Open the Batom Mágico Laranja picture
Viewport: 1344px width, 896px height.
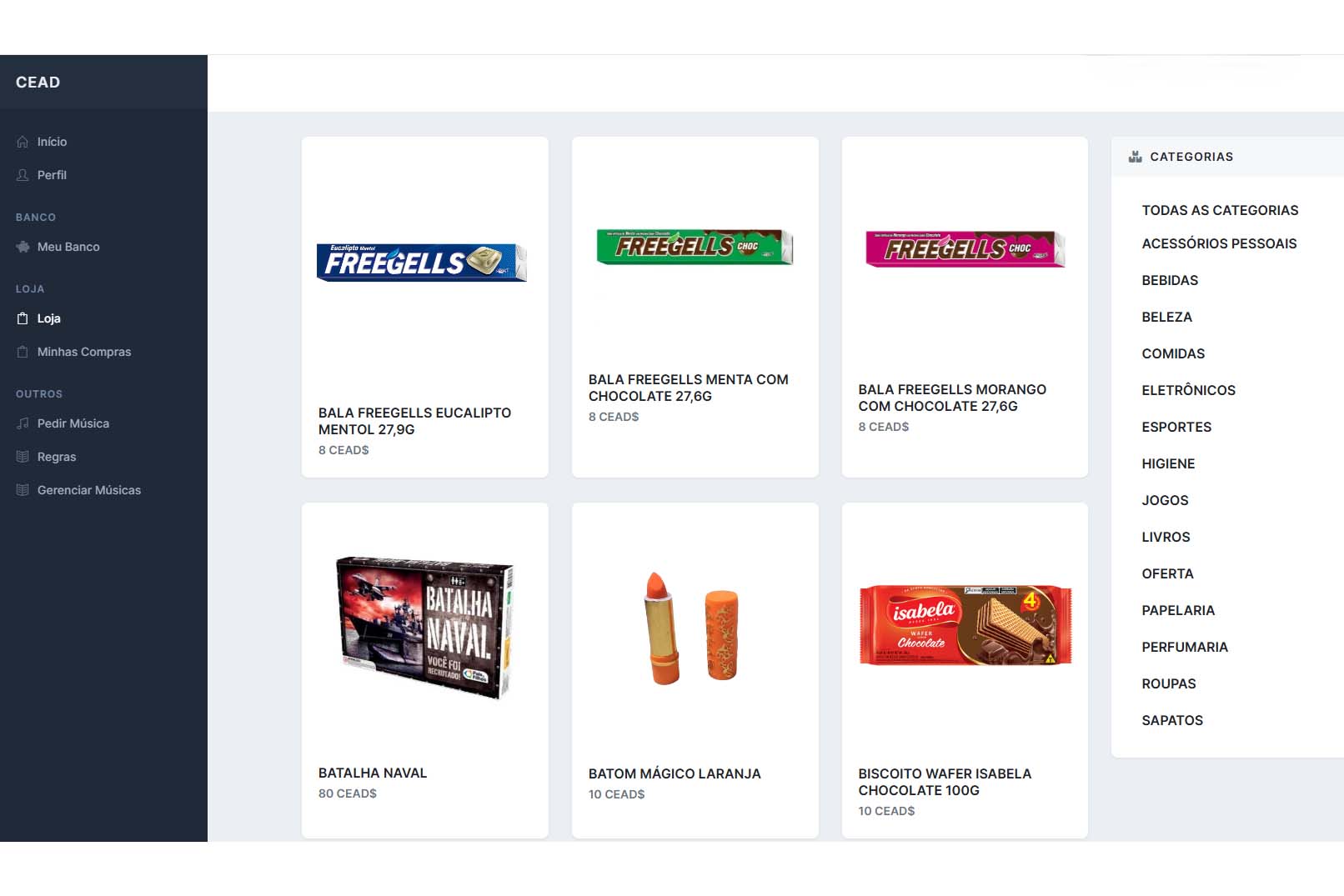click(693, 628)
